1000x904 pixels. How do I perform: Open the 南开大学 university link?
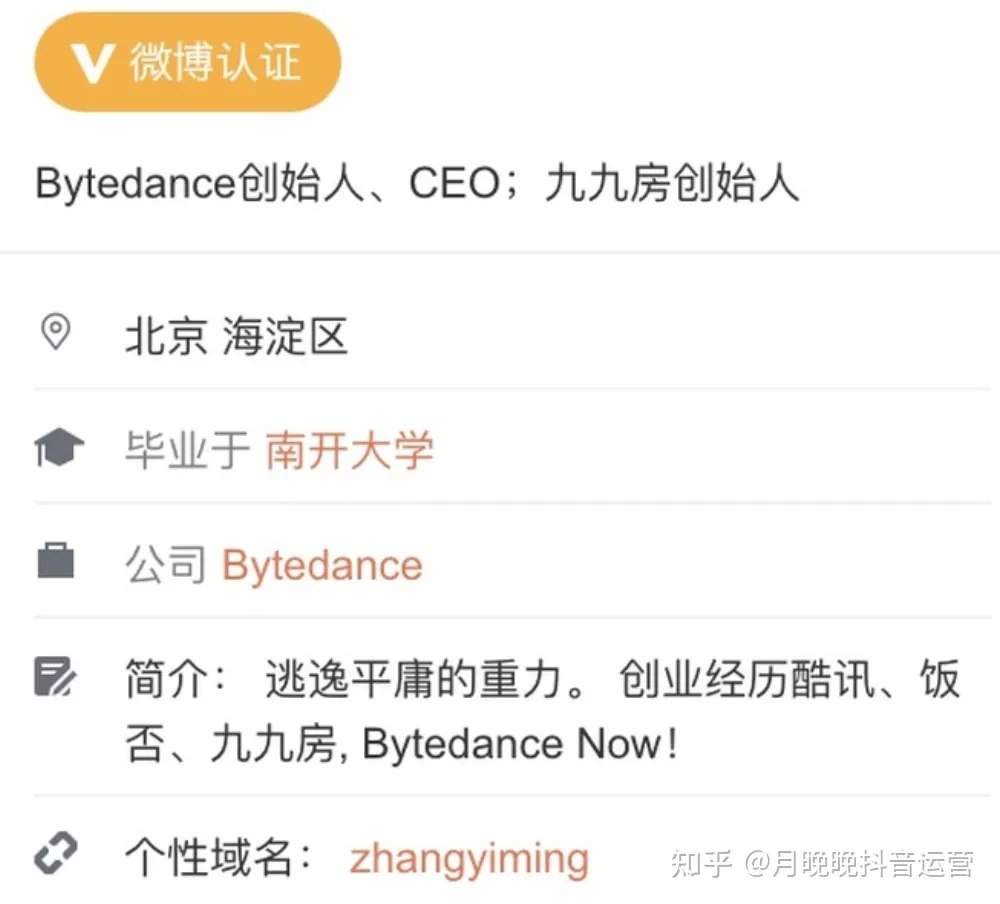350,450
